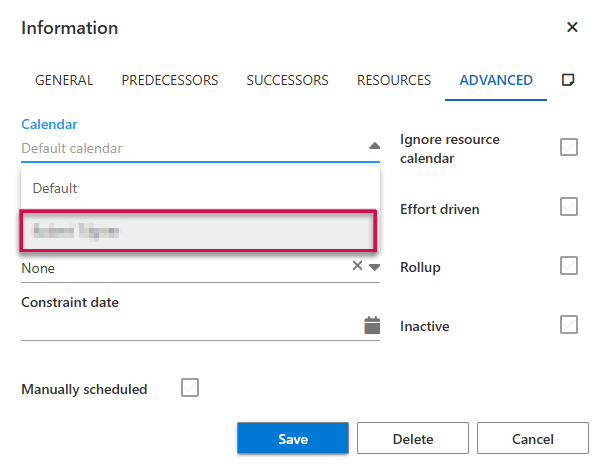Go to the RESOURCES tab

394,80
